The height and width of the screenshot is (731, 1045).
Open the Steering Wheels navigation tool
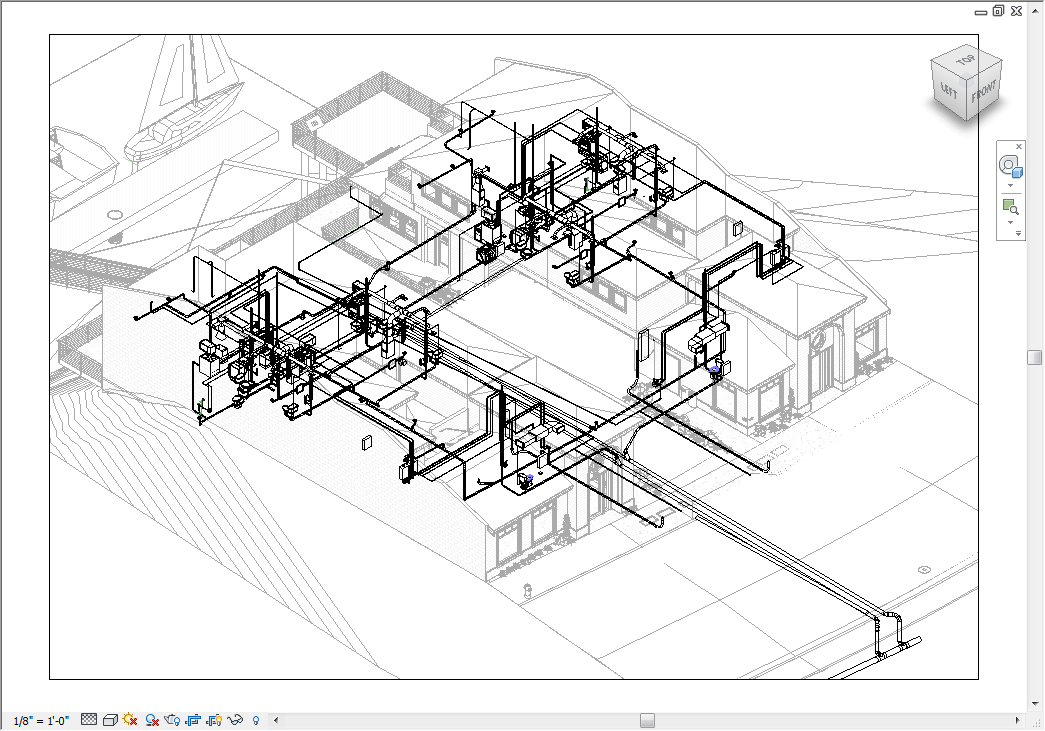pos(1010,165)
